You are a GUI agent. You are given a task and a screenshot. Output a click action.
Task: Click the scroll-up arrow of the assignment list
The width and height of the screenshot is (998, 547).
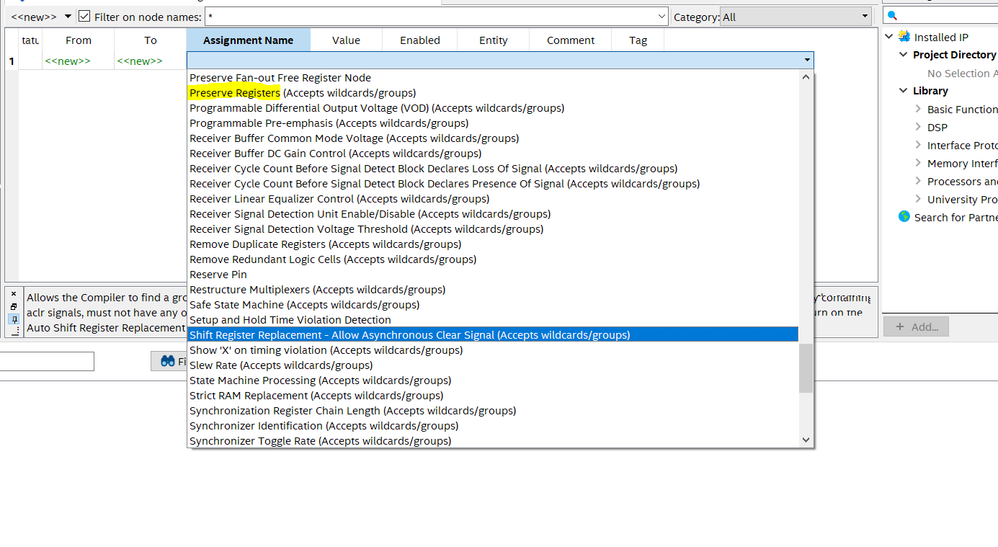point(806,77)
